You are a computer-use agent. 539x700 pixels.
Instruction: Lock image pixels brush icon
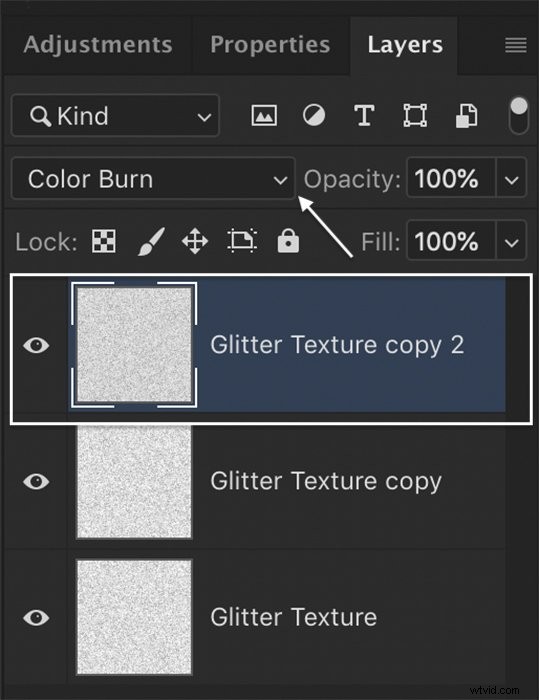[151, 241]
